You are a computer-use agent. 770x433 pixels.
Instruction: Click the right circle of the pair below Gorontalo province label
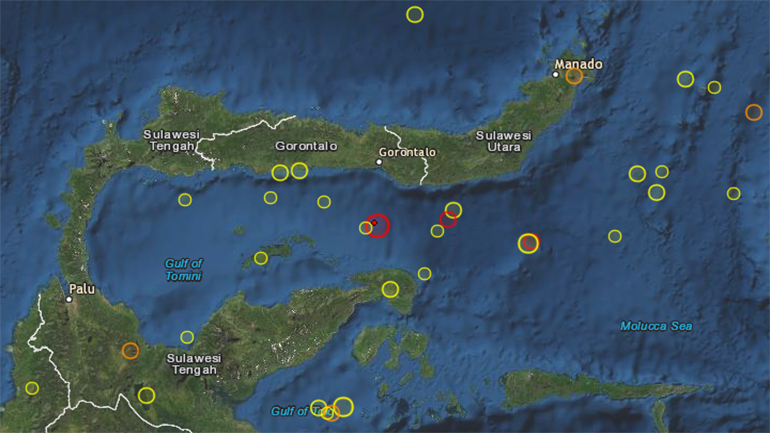pos(300,171)
